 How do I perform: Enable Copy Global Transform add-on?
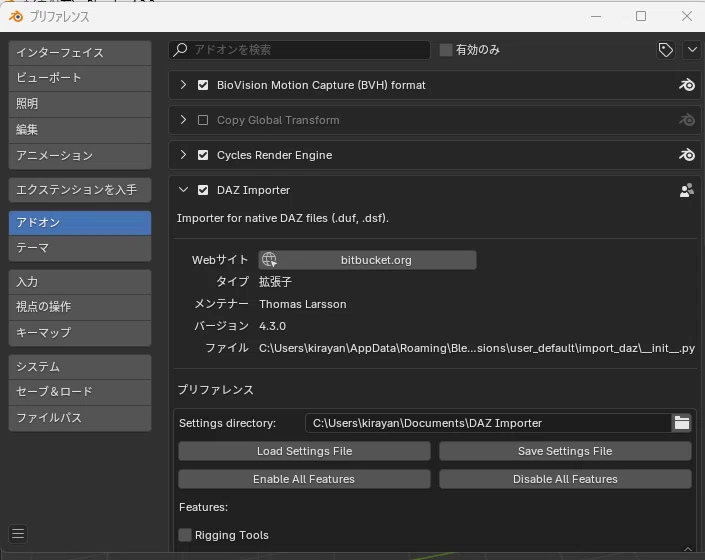pyautogui.click(x=203, y=120)
